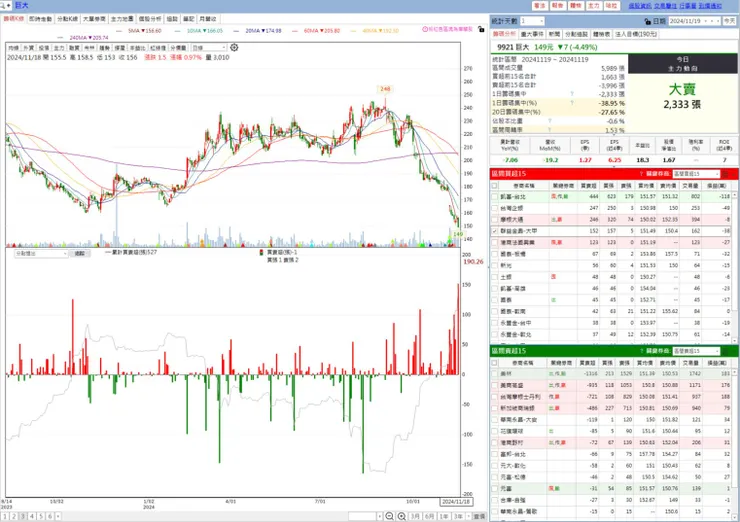Image resolution: width=740 pixels, height=522 pixels.
Task: Click the 20MA legend line entry
Action: click(x=258, y=31)
